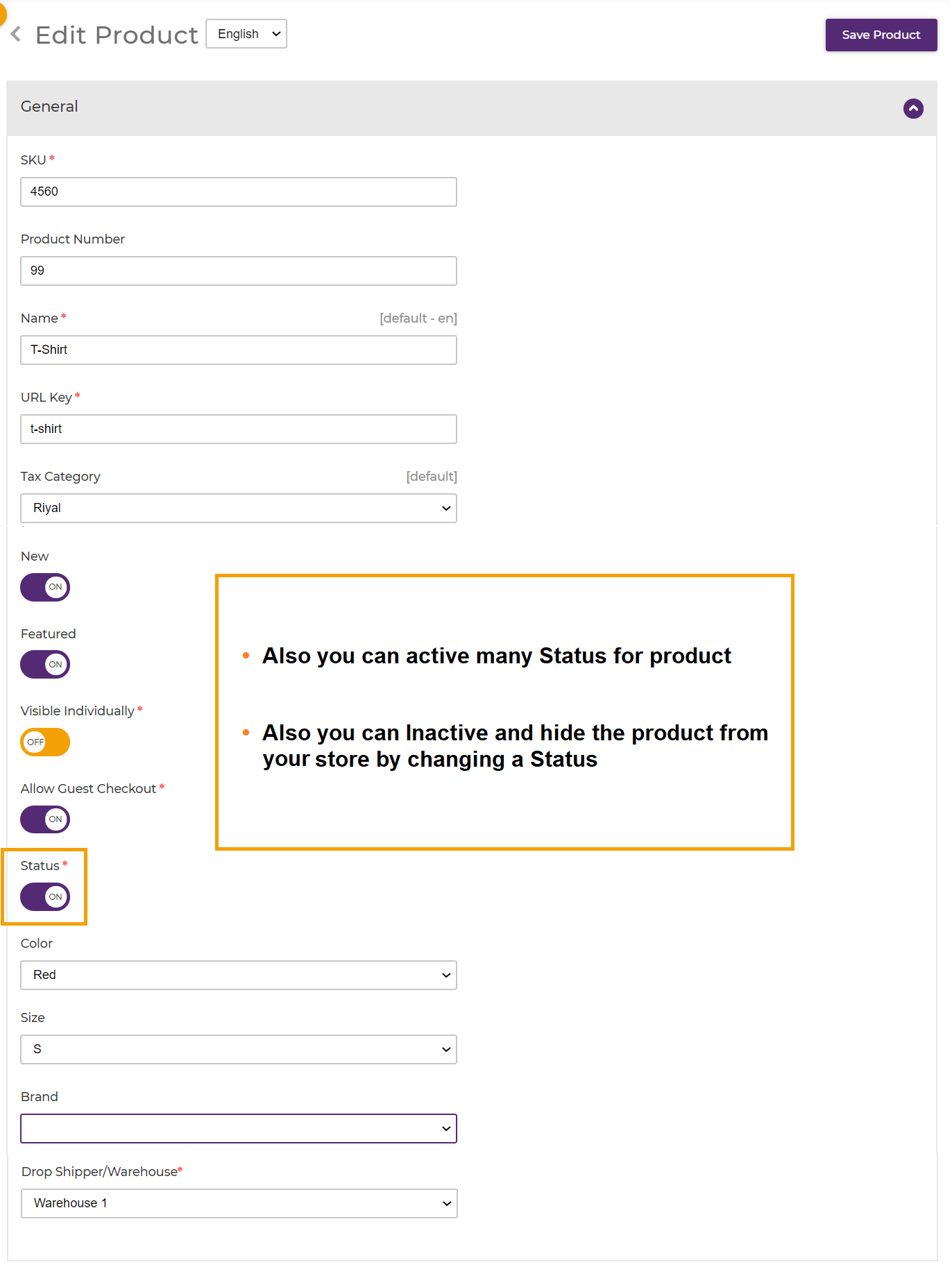Open the Color dropdown showing Red

[238, 975]
